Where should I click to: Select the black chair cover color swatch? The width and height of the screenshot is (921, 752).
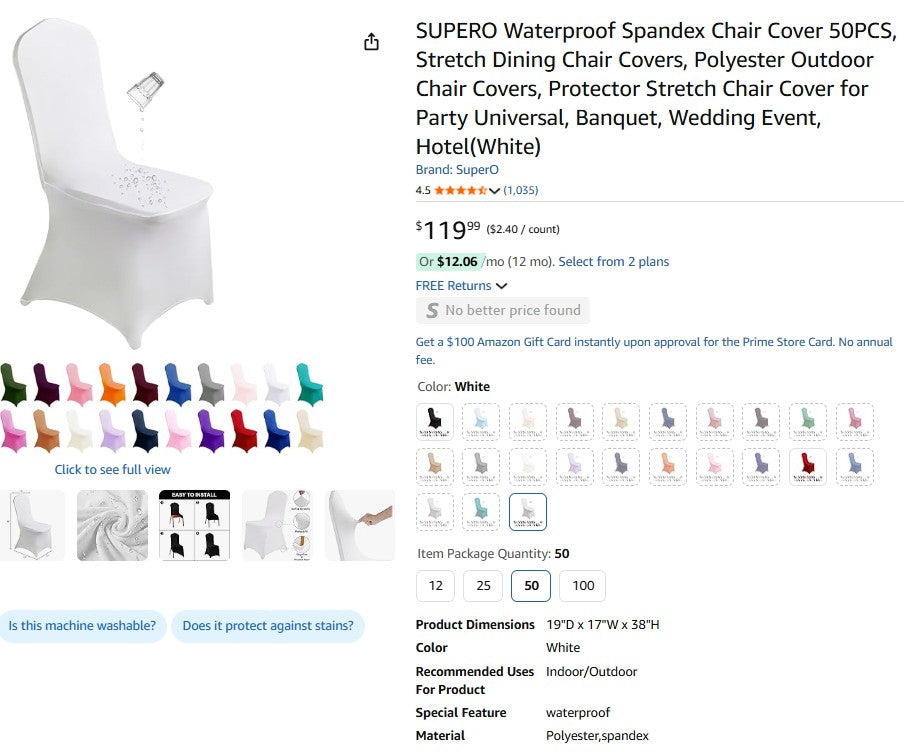coord(434,420)
